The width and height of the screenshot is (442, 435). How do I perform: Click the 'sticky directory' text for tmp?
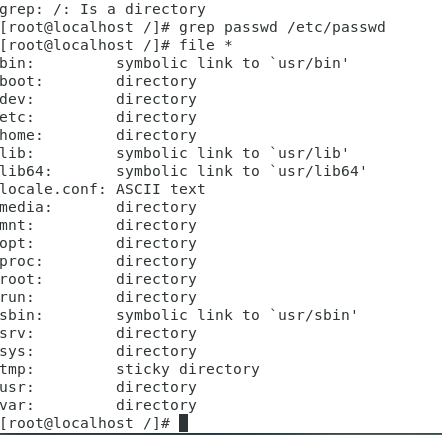coord(188,369)
